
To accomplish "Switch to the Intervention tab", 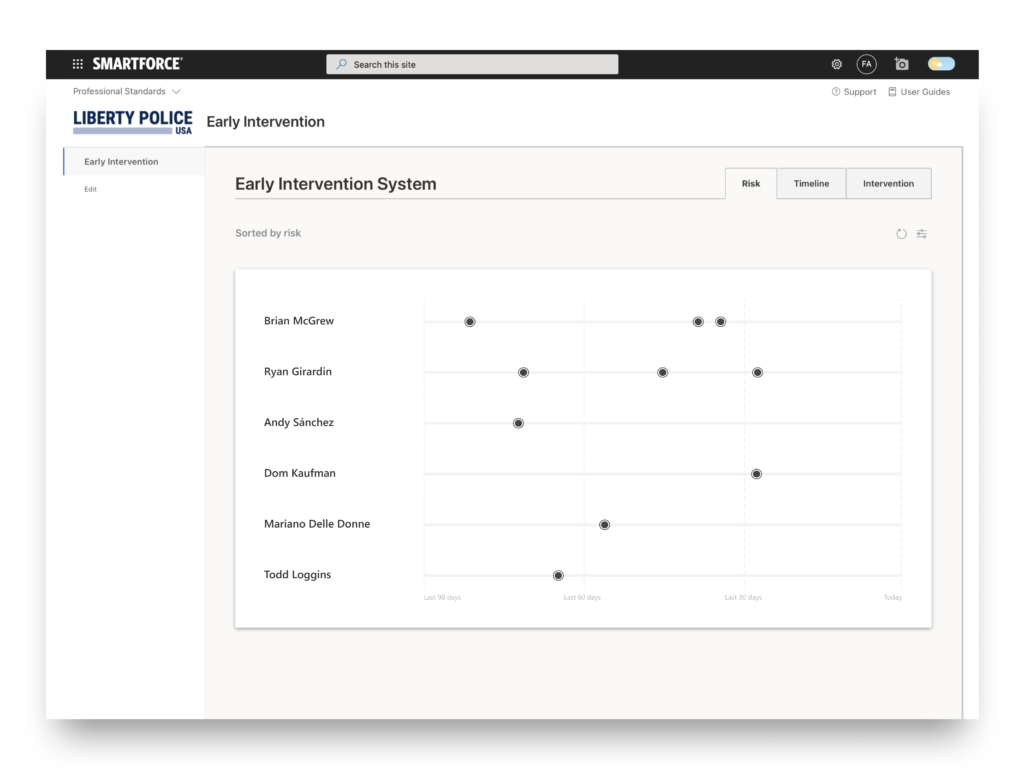I will point(888,184).
